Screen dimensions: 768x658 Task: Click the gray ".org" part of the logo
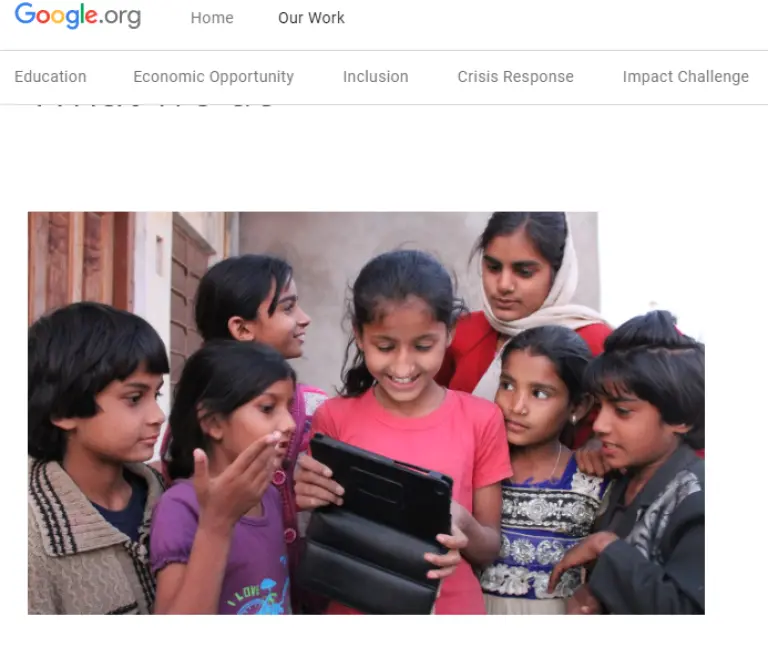pos(120,17)
